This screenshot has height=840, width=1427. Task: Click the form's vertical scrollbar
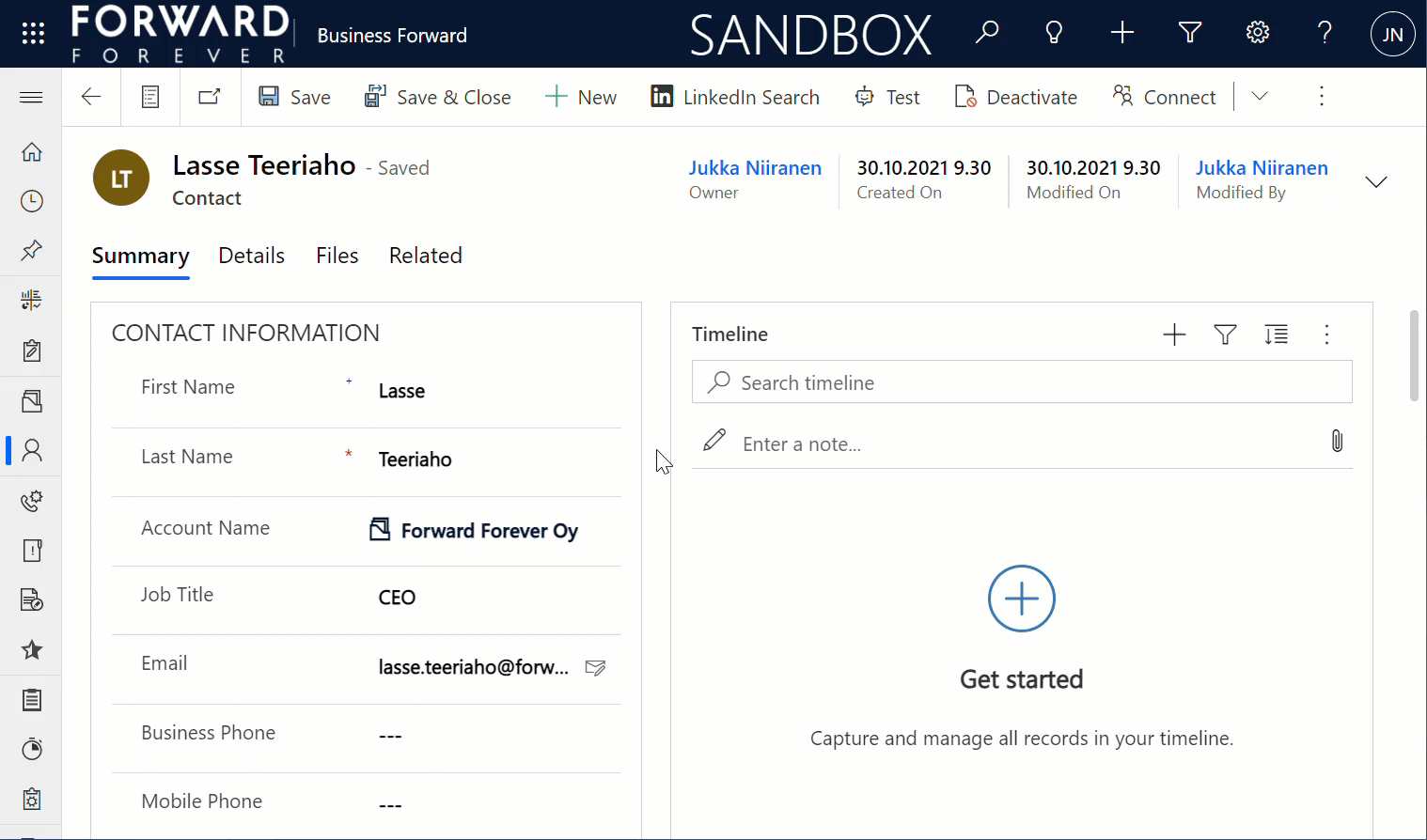(1414, 355)
